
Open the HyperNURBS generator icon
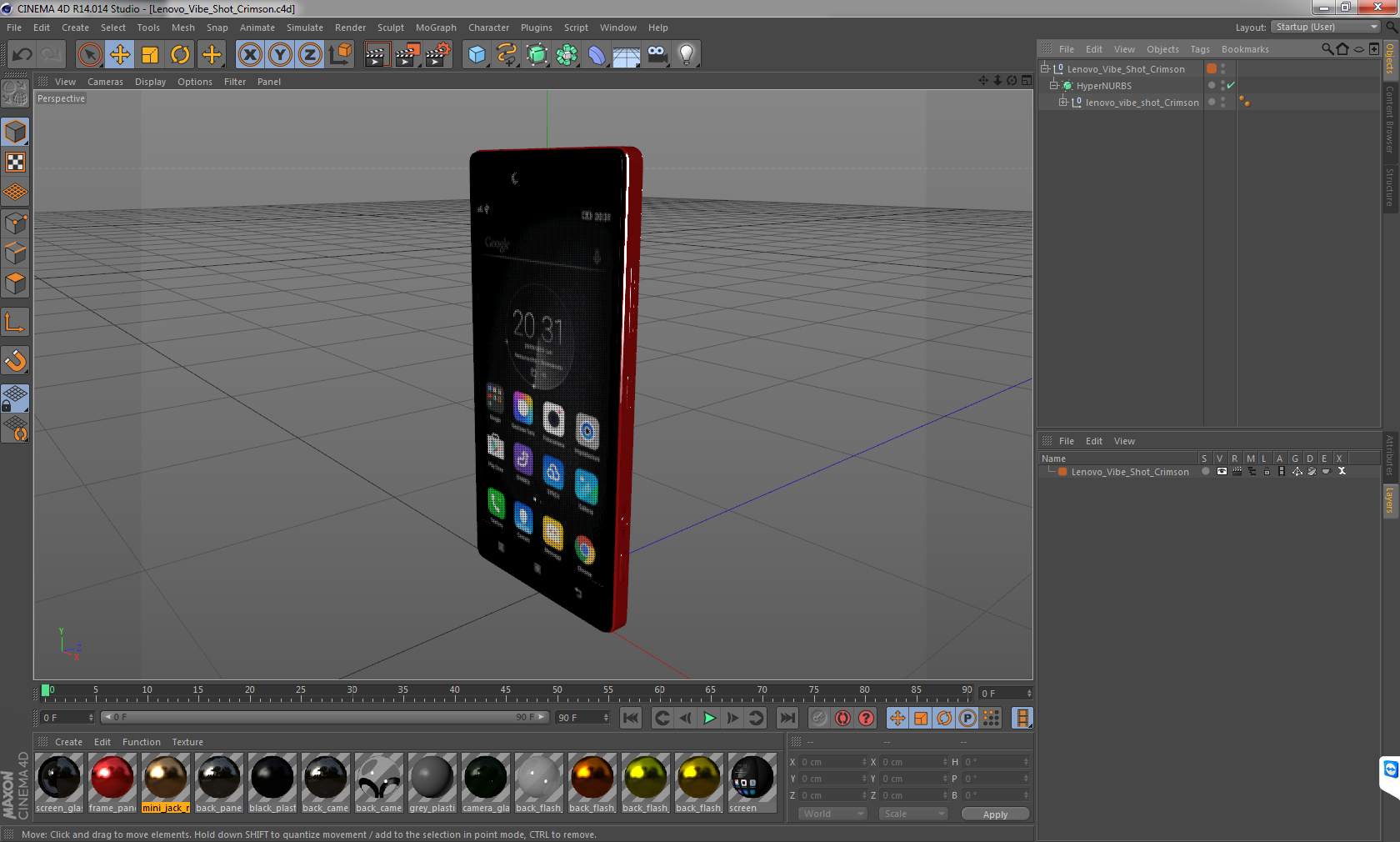click(x=537, y=55)
